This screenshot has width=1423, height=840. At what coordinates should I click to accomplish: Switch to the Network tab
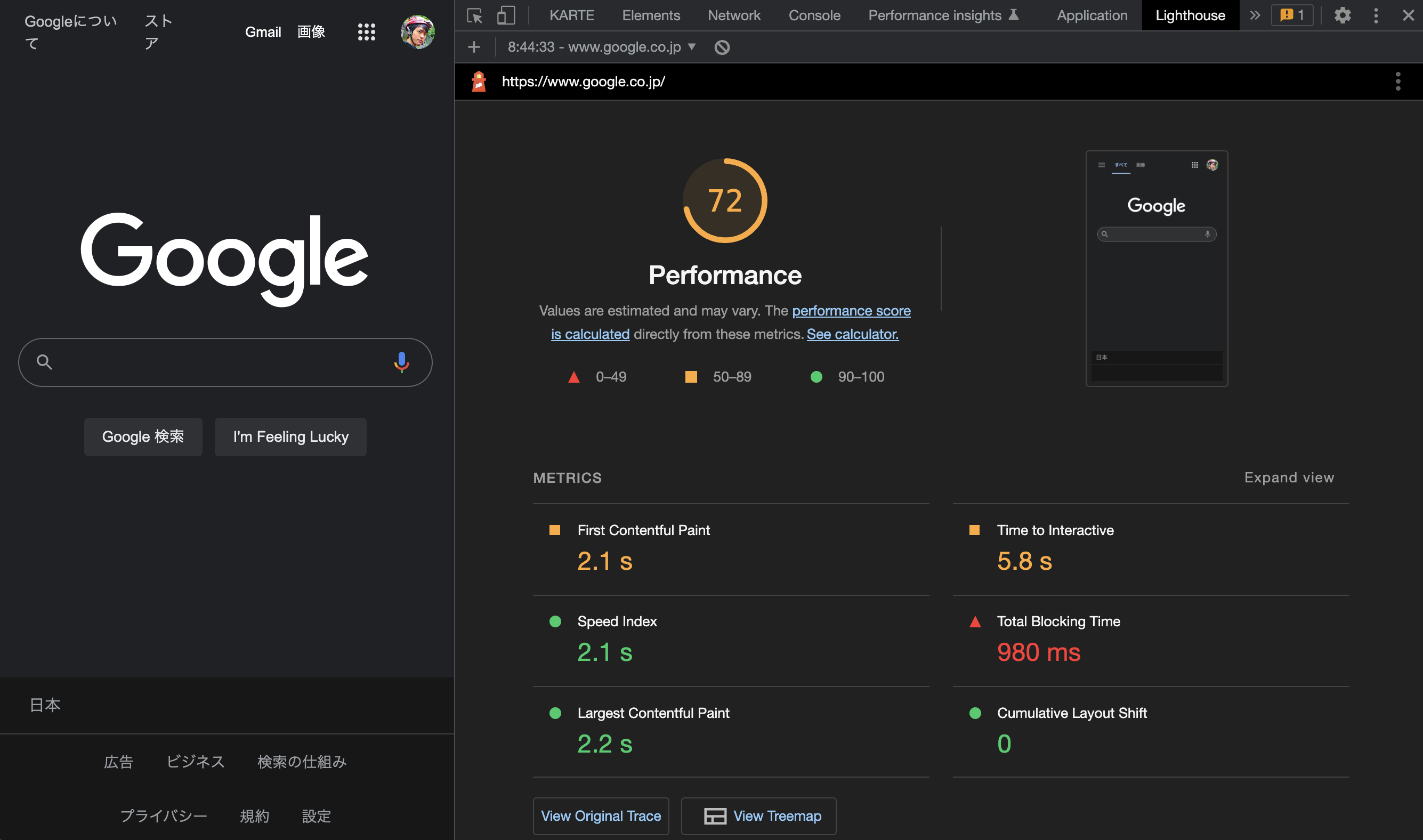pyautogui.click(x=734, y=15)
